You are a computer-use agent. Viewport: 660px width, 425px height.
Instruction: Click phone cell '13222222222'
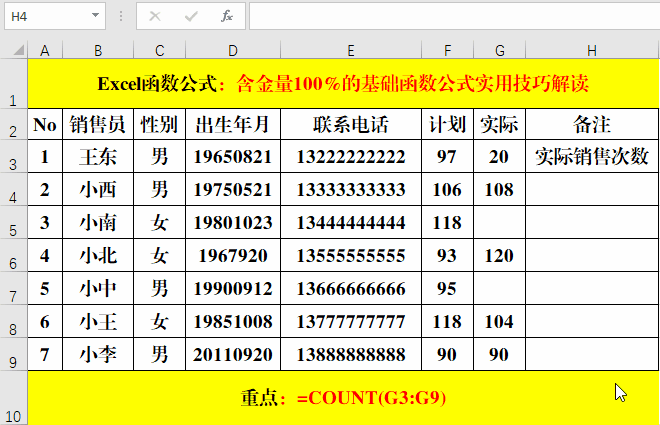(x=351, y=156)
